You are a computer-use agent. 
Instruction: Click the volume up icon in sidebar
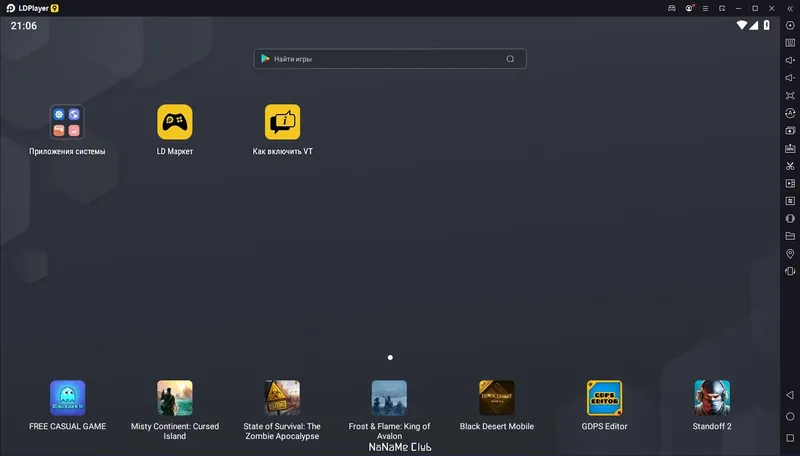click(790, 60)
